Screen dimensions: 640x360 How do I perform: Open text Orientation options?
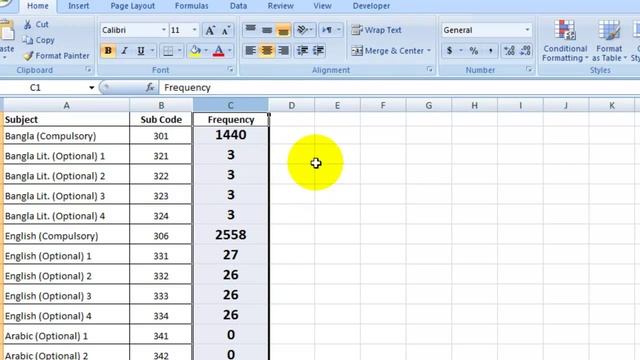pyautogui.click(x=304, y=30)
